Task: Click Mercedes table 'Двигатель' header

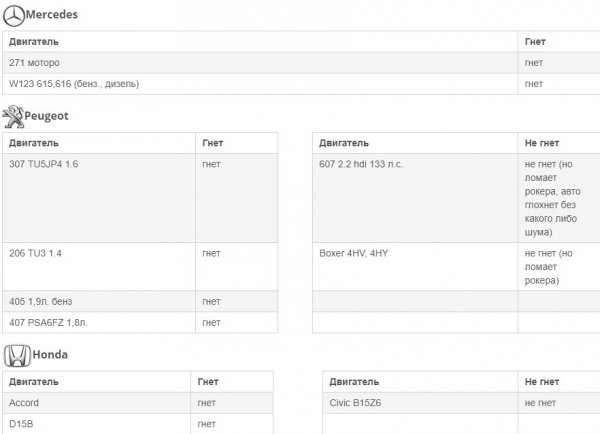Action: 260,42
